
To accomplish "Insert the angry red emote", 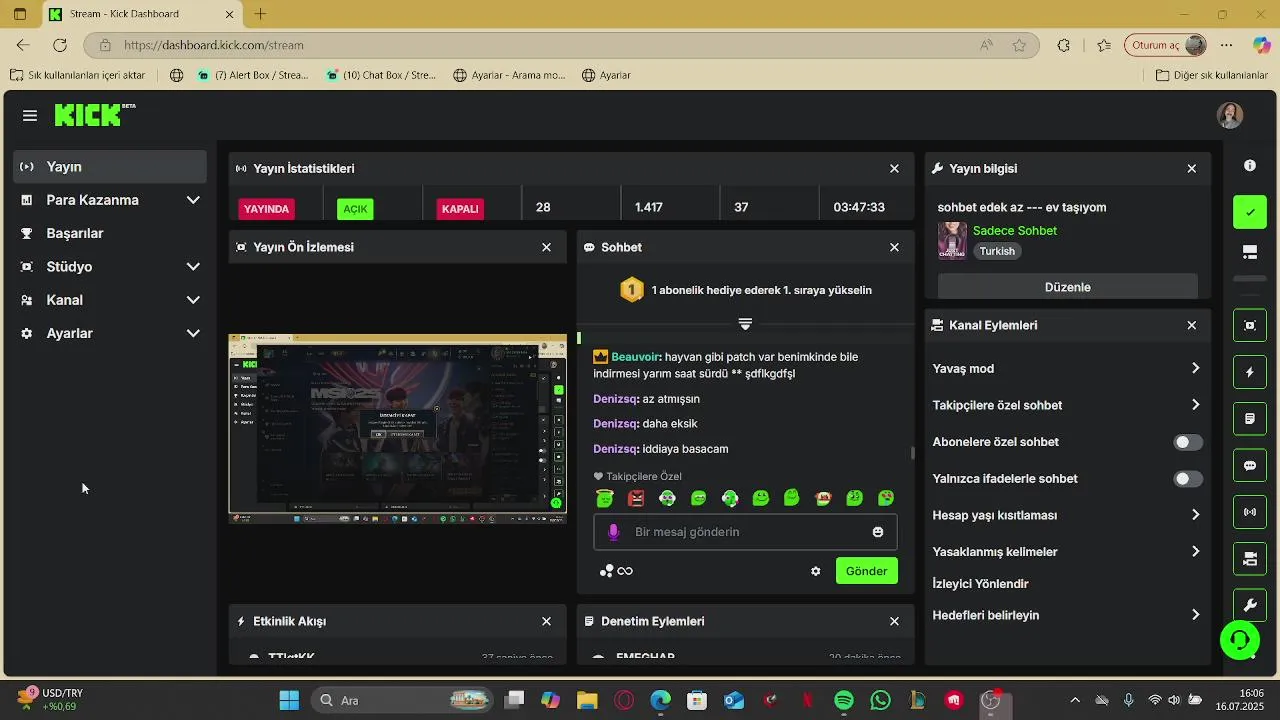I will 636,498.
